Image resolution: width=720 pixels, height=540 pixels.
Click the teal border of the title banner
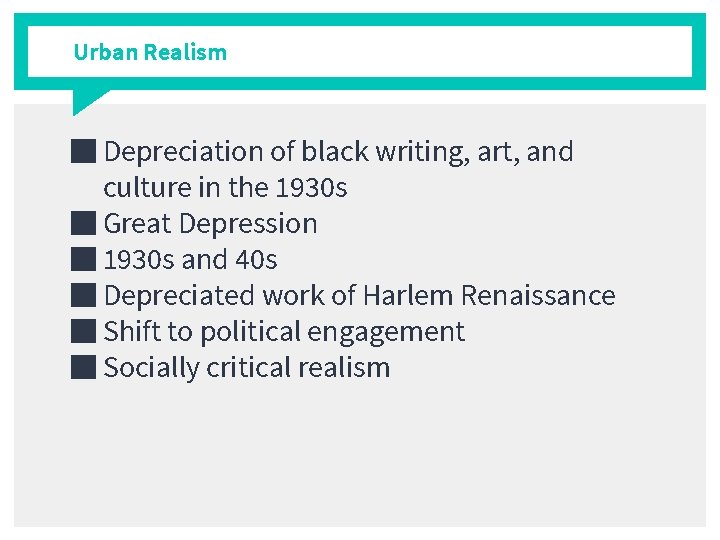point(360,20)
